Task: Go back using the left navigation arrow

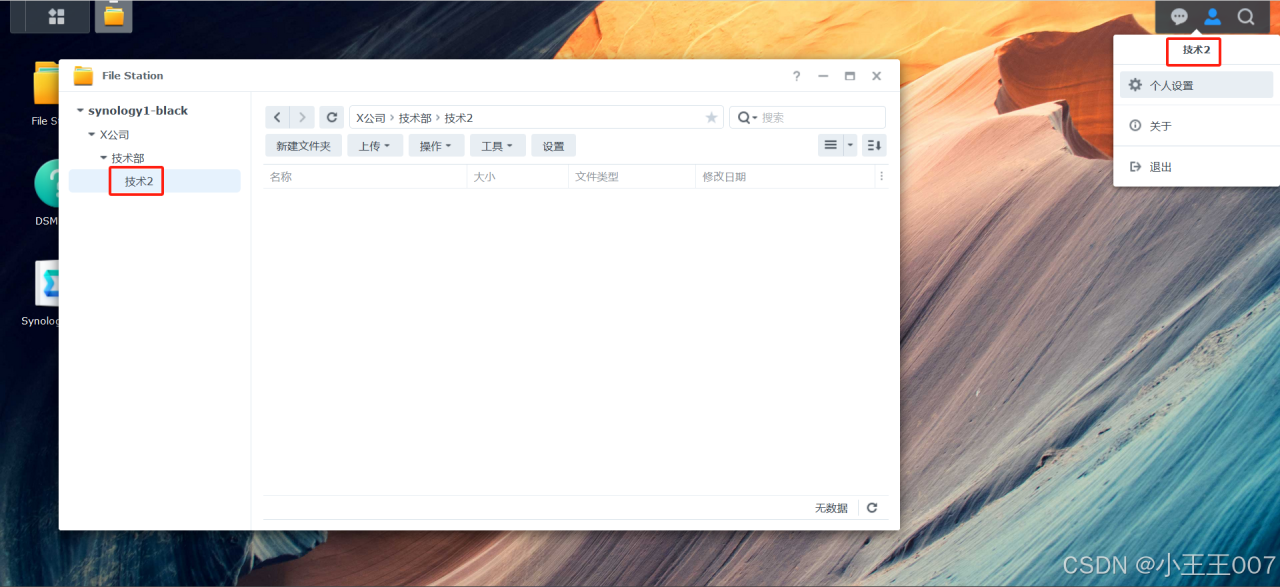Action: point(277,117)
